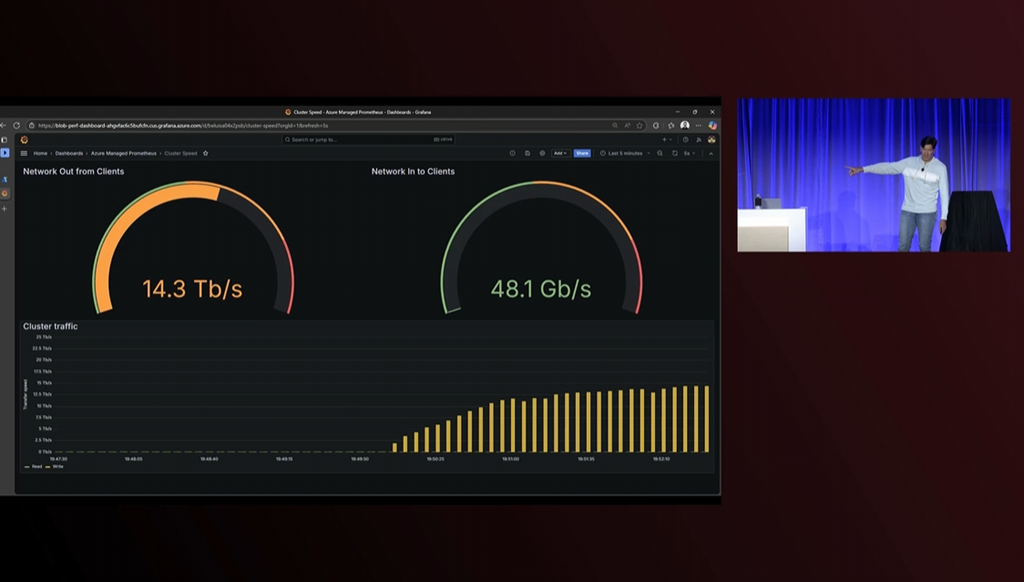
Task: Star the Cluster Speed dashboard
Action: (x=205, y=154)
